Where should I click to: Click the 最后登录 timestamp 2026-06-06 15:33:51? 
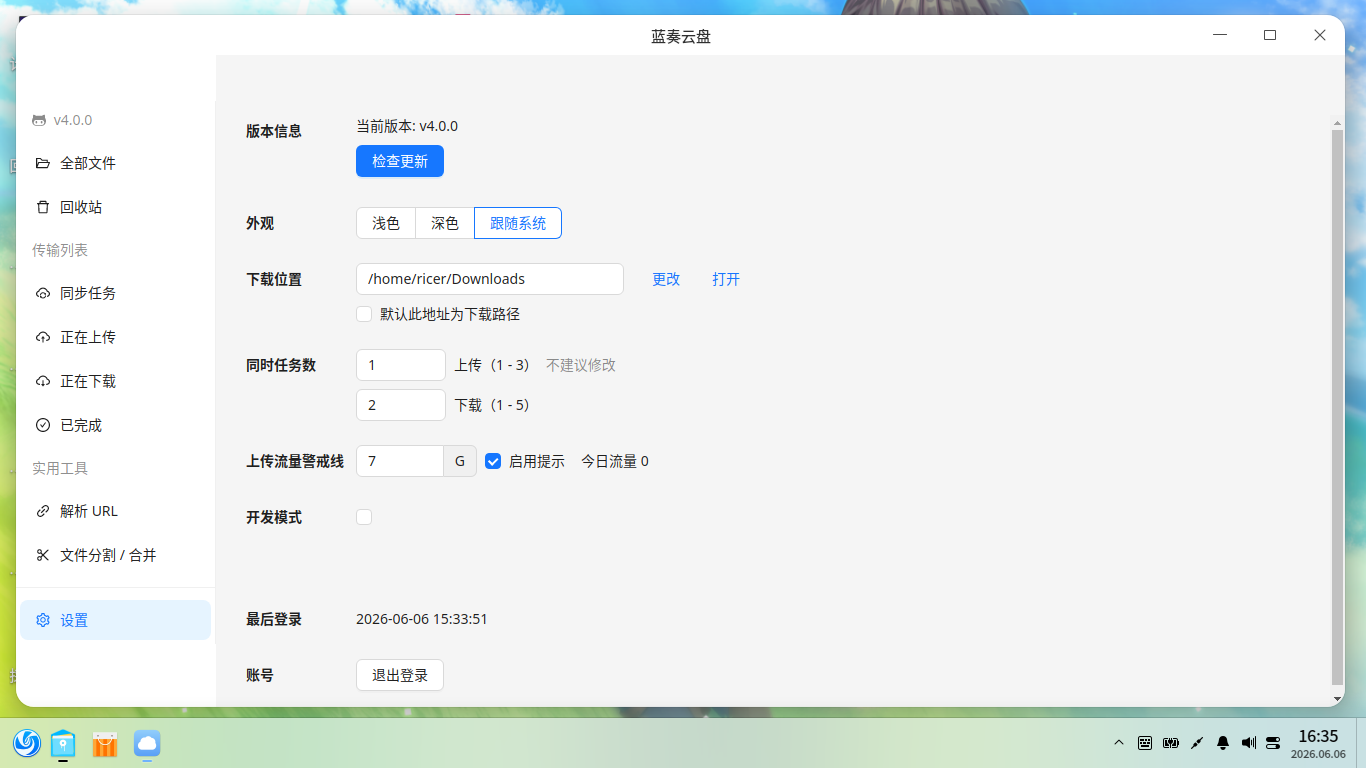click(422, 619)
